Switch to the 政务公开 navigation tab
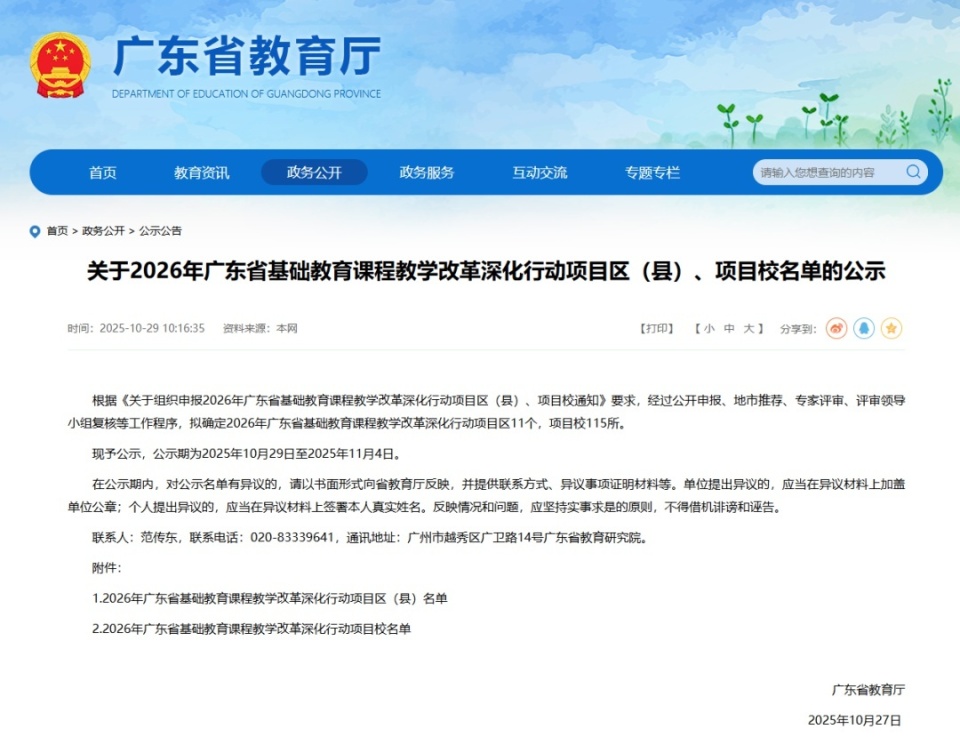This screenshot has width=960, height=745. (314, 172)
